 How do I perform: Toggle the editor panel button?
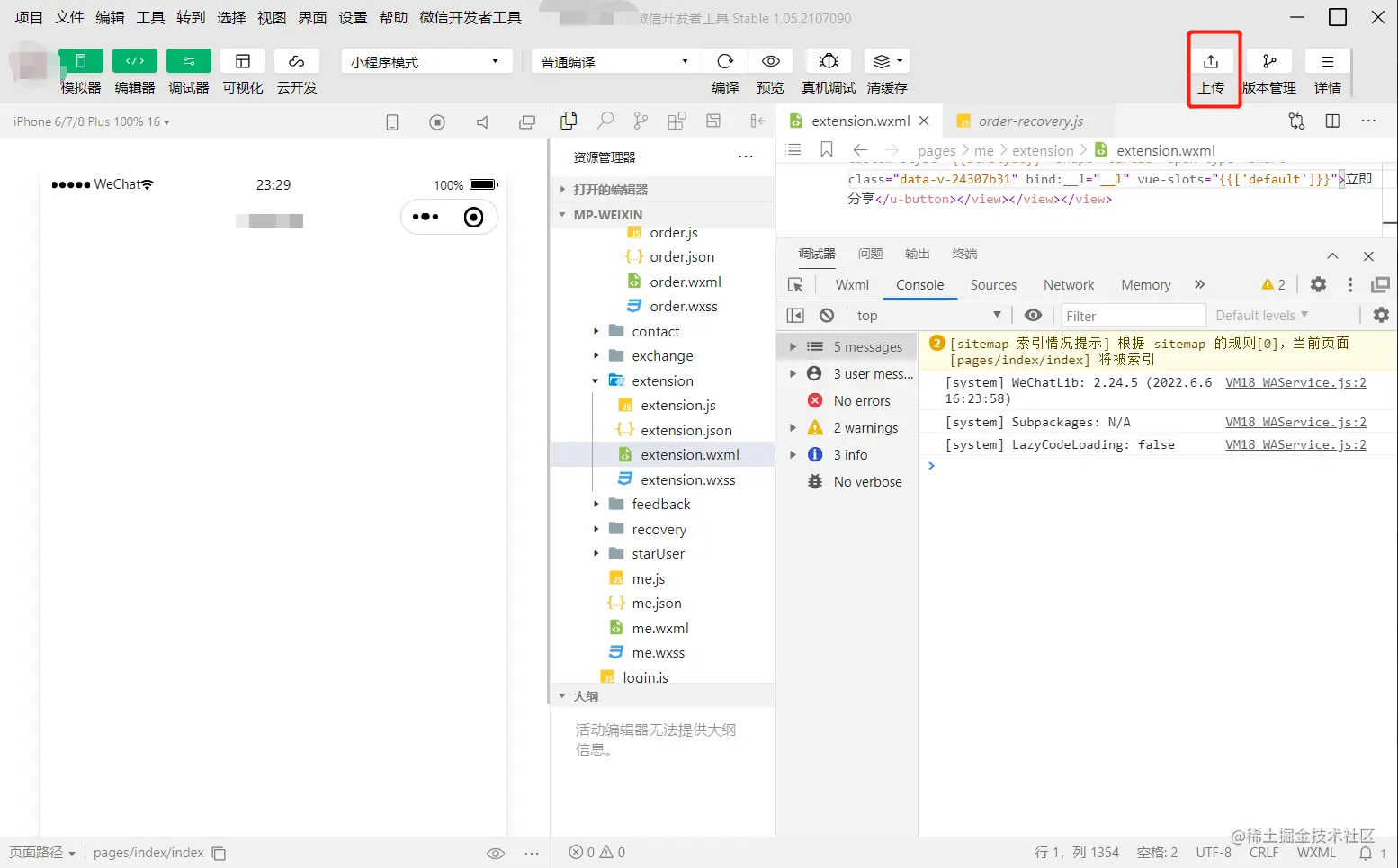coord(135,61)
